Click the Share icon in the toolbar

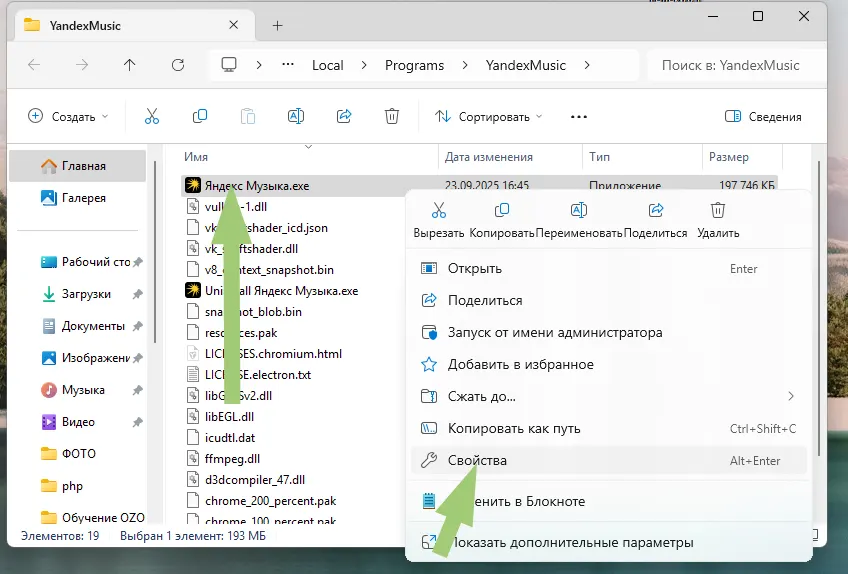(x=344, y=117)
